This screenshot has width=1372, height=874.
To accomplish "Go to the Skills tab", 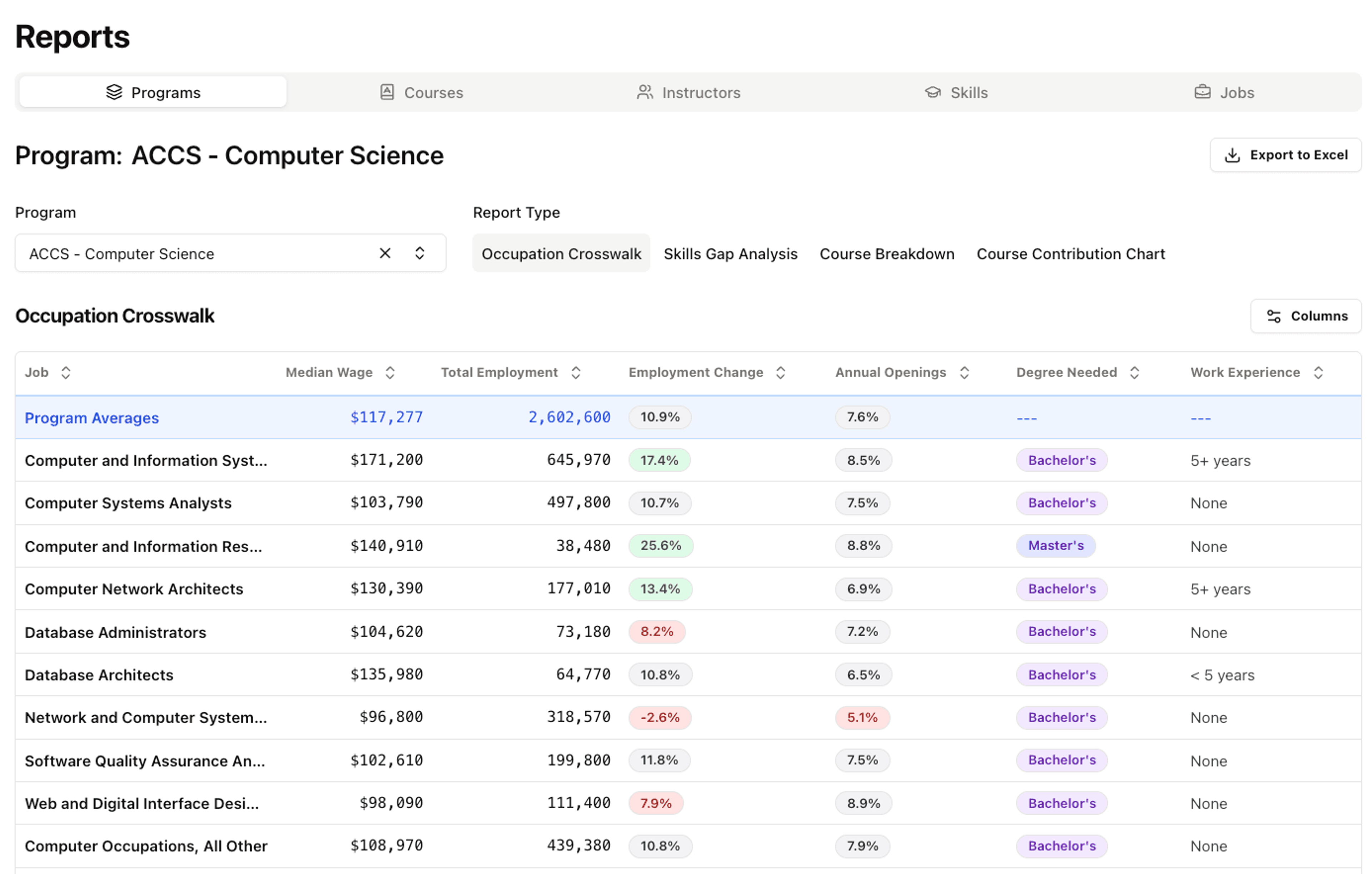I will [956, 92].
